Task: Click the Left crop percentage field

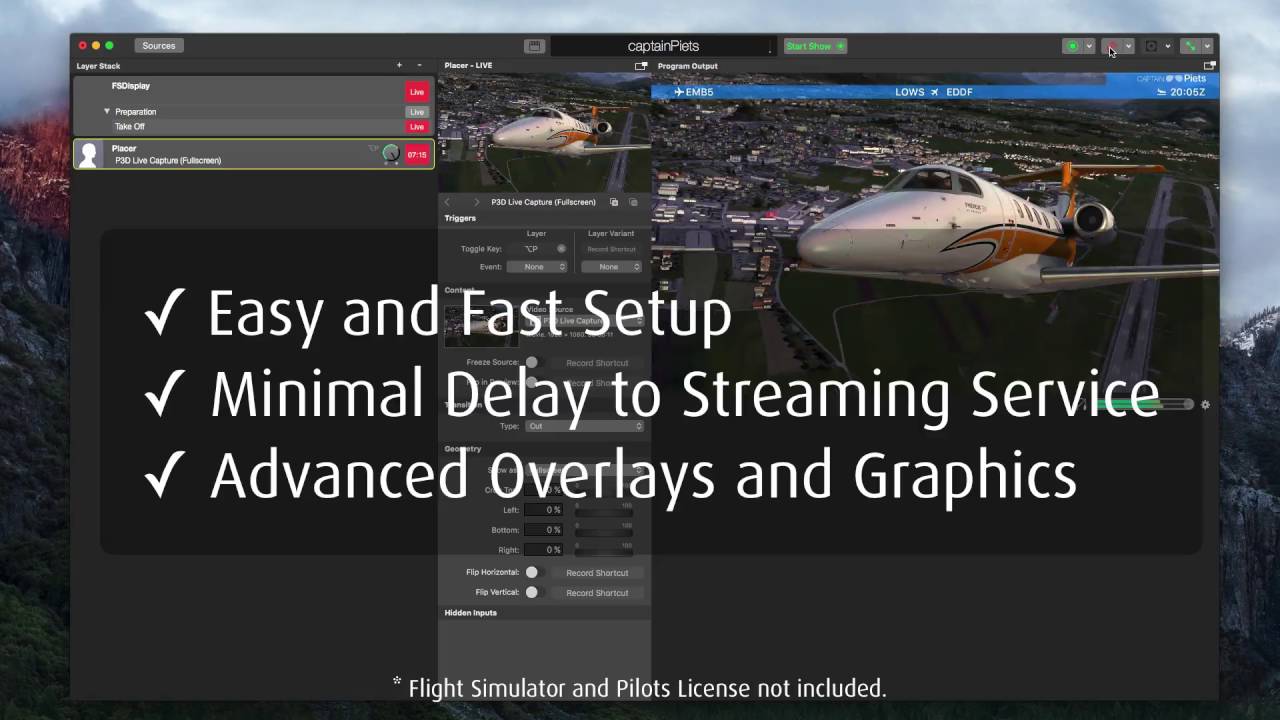Action: coord(545,510)
